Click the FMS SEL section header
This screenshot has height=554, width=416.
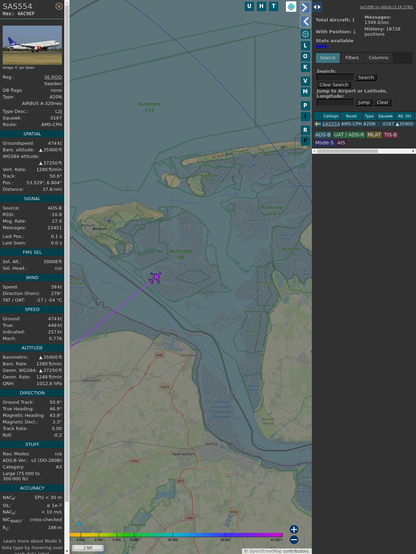32,252
